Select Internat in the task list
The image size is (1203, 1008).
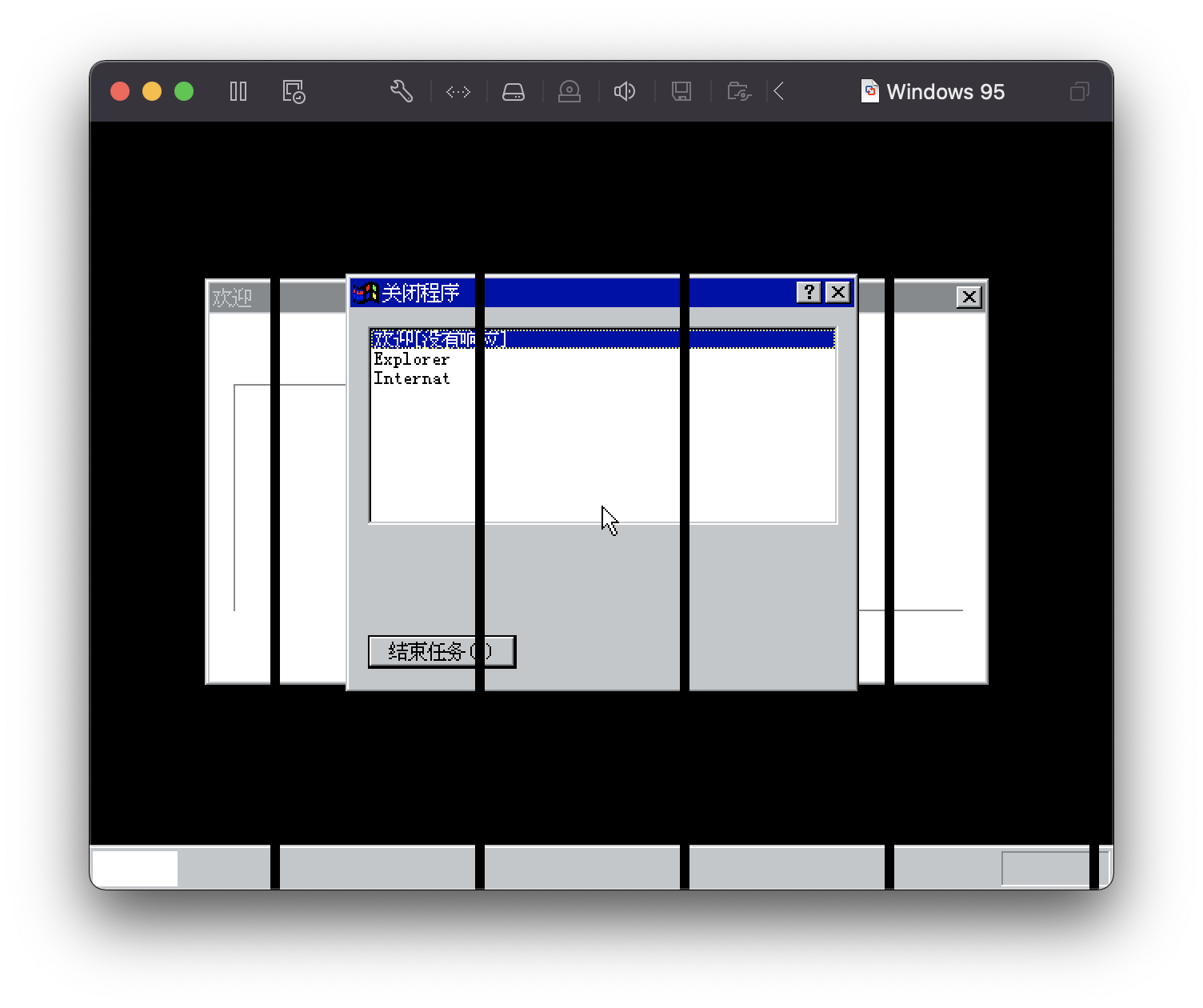click(x=412, y=378)
